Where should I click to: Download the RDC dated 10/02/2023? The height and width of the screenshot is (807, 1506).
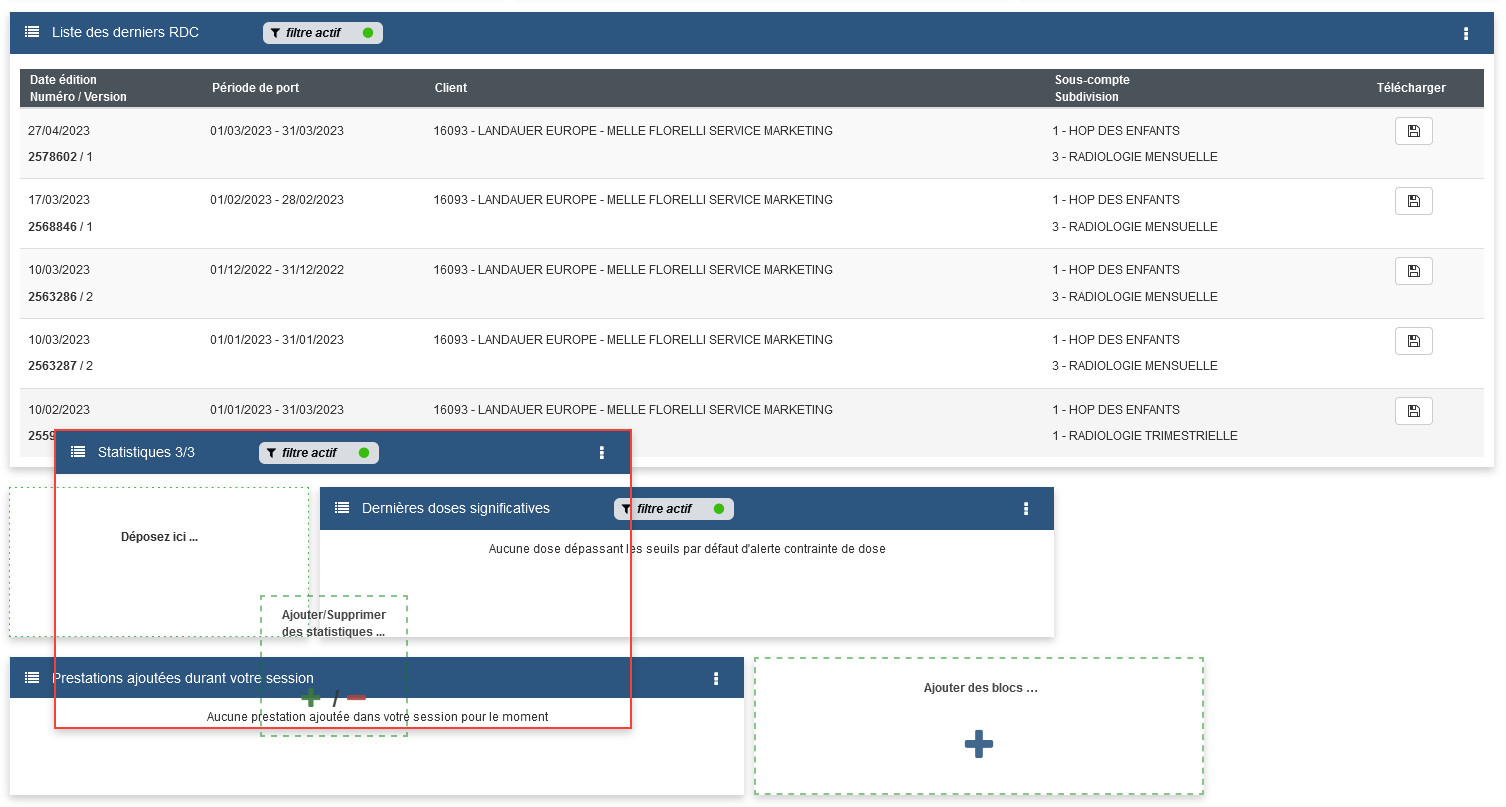point(1413,411)
